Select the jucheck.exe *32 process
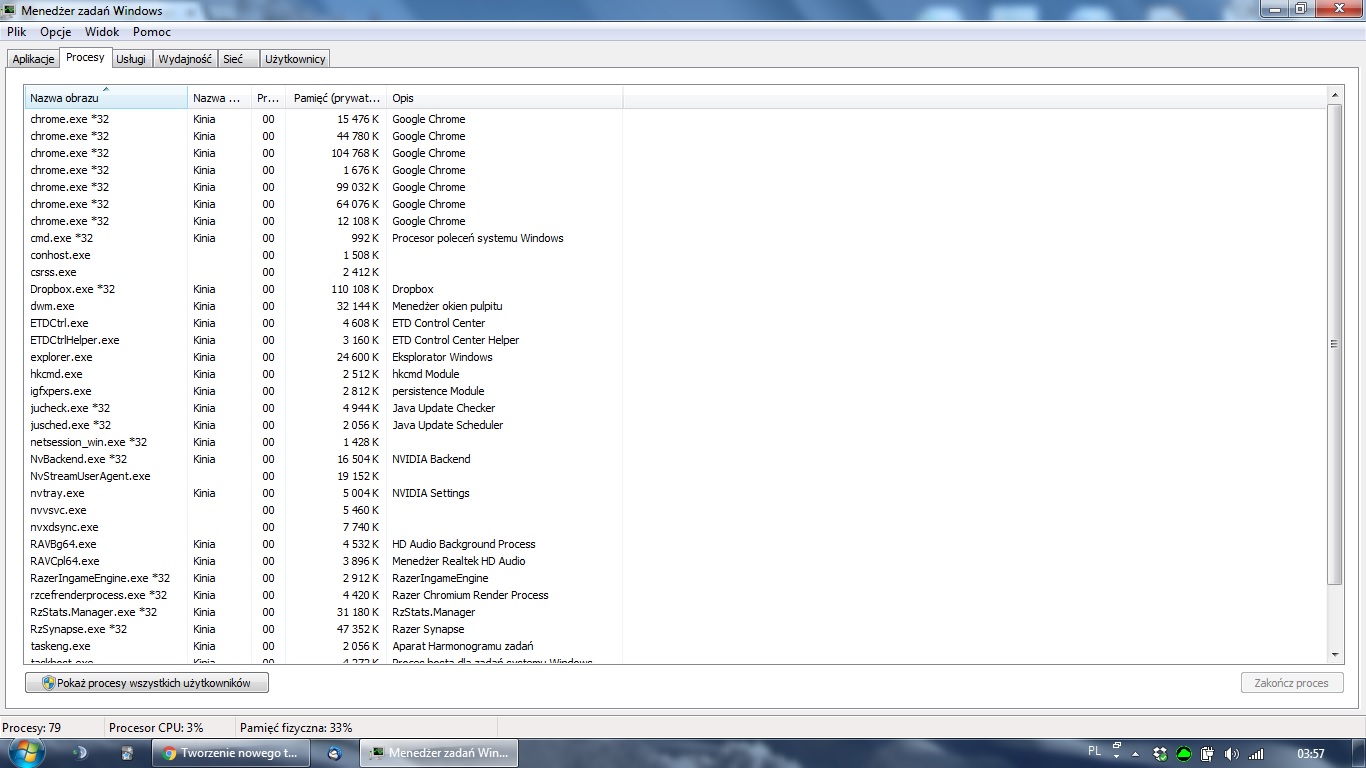Screen dimensions: 1366x768 (x=325, y=408)
